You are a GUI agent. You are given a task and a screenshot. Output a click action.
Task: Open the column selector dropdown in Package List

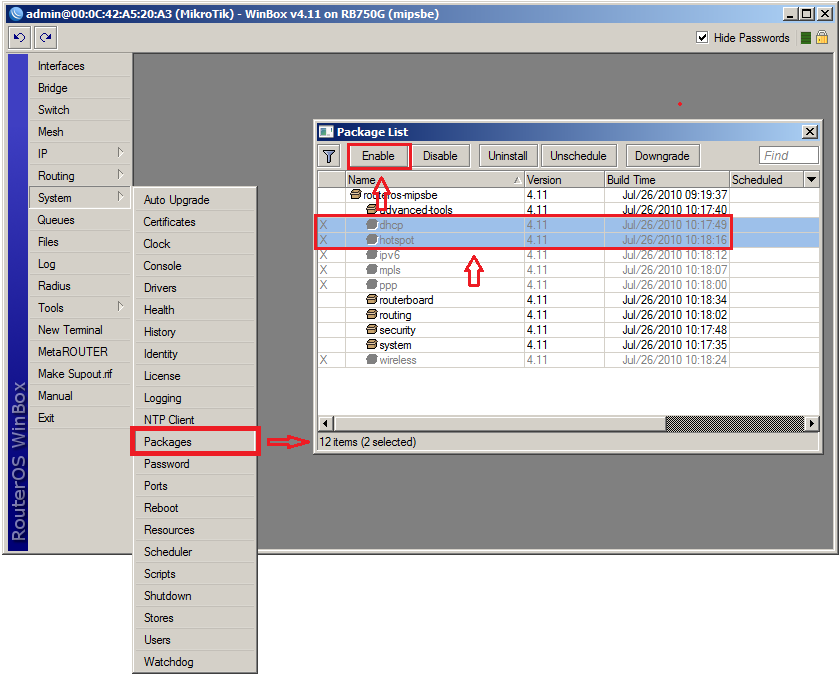(x=811, y=180)
